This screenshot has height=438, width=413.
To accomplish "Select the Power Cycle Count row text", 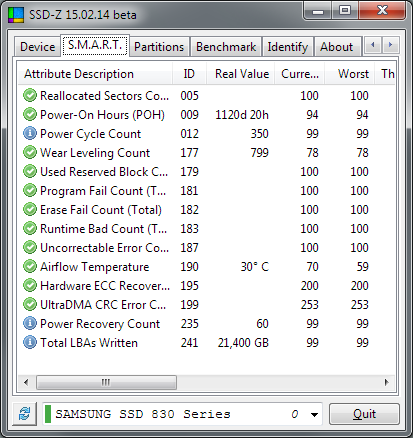I will 90,134.
